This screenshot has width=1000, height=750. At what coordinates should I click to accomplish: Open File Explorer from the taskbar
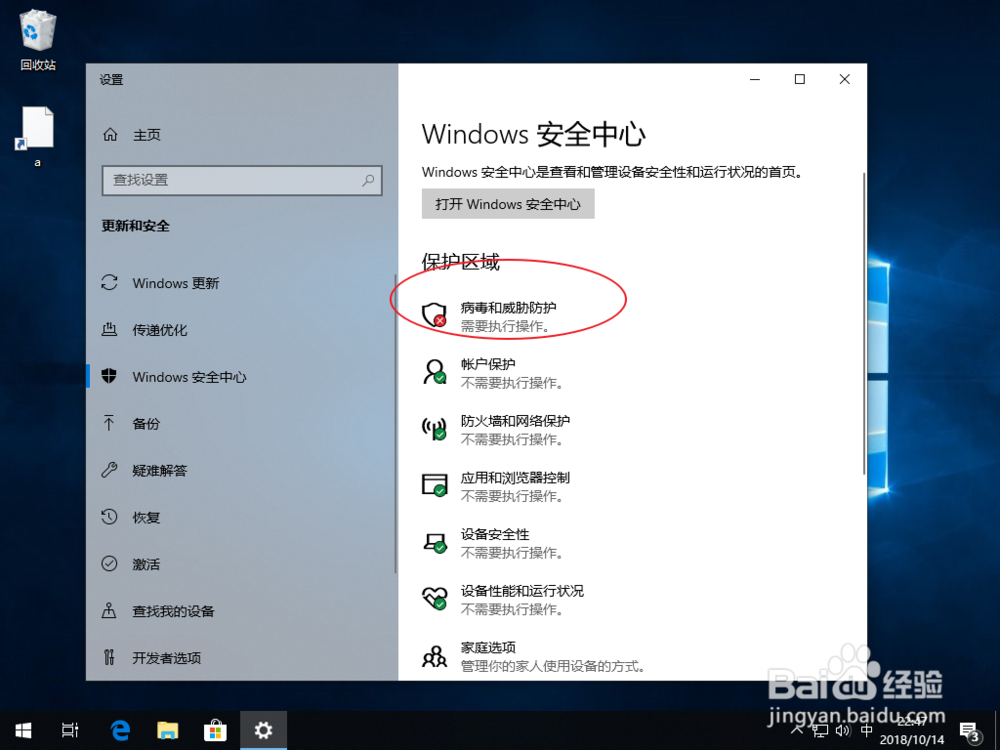click(x=168, y=730)
